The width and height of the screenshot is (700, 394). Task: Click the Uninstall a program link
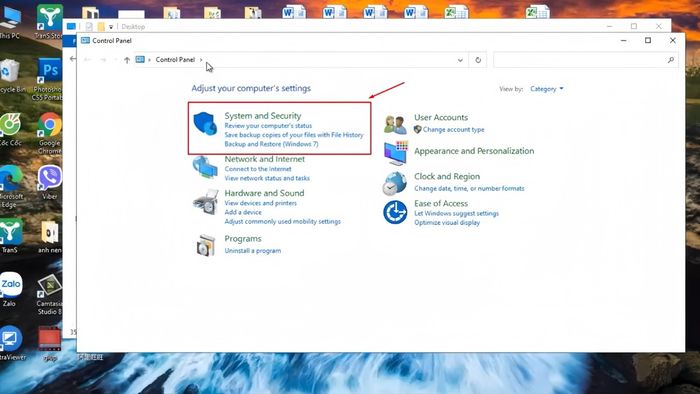point(253,251)
